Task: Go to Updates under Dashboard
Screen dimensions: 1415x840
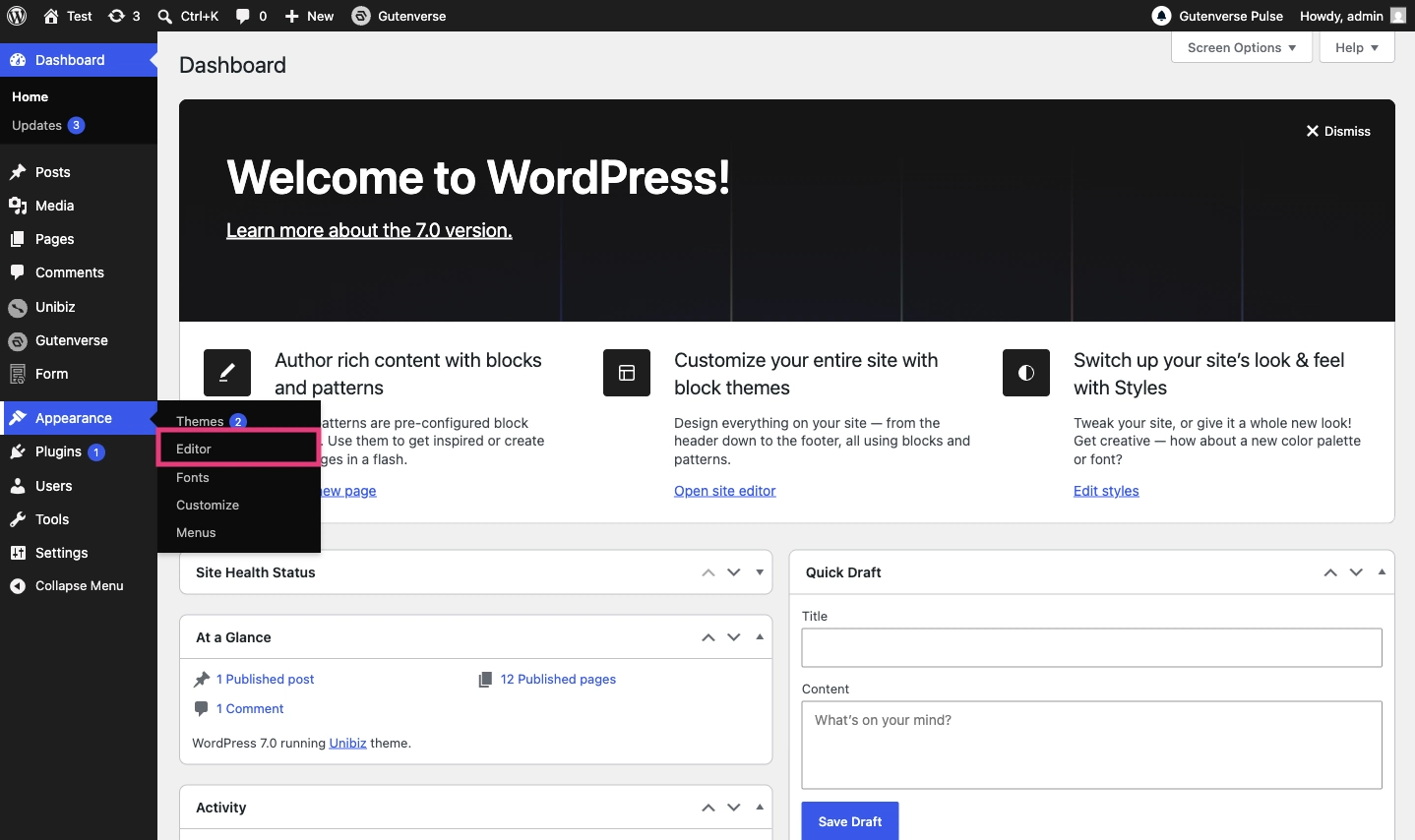Action: [x=79, y=125]
